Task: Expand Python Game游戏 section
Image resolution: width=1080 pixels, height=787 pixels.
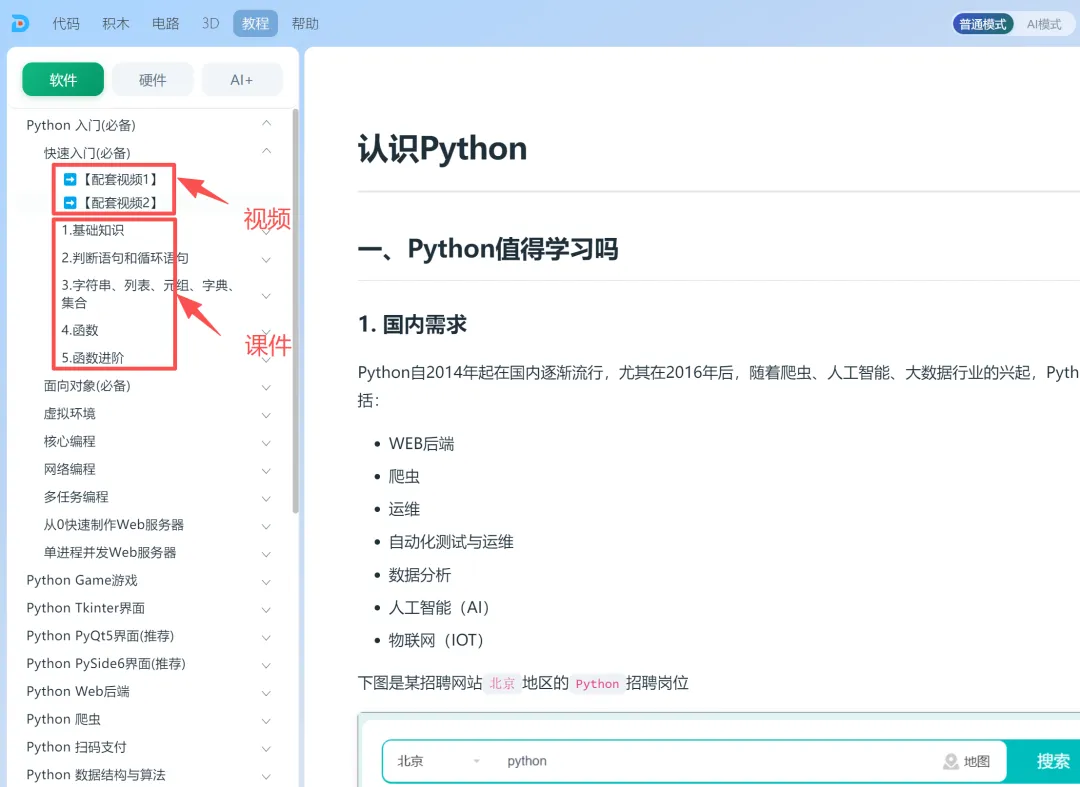Action: [x=267, y=582]
